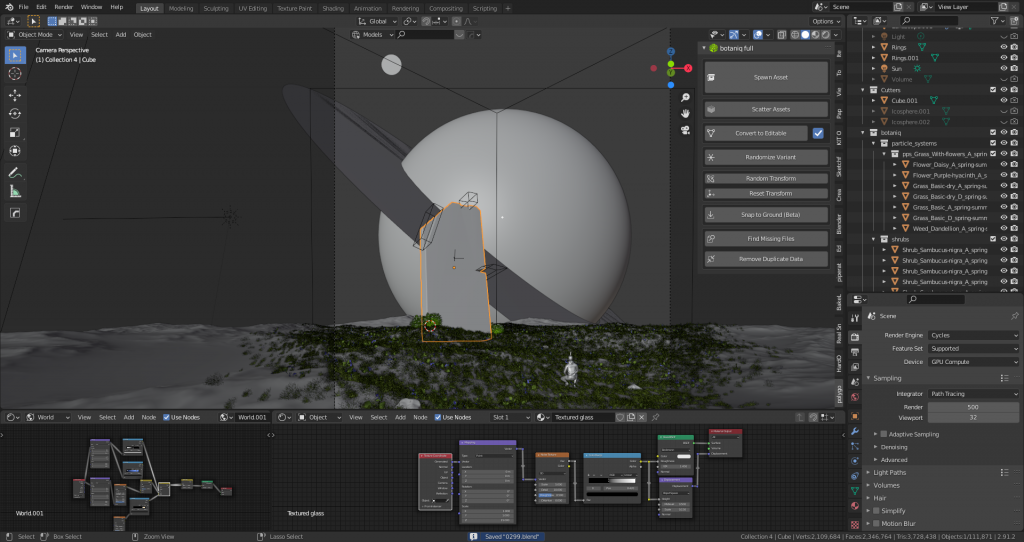This screenshot has height=542, width=1024.
Task: Open the File menu
Action: [x=24, y=7]
